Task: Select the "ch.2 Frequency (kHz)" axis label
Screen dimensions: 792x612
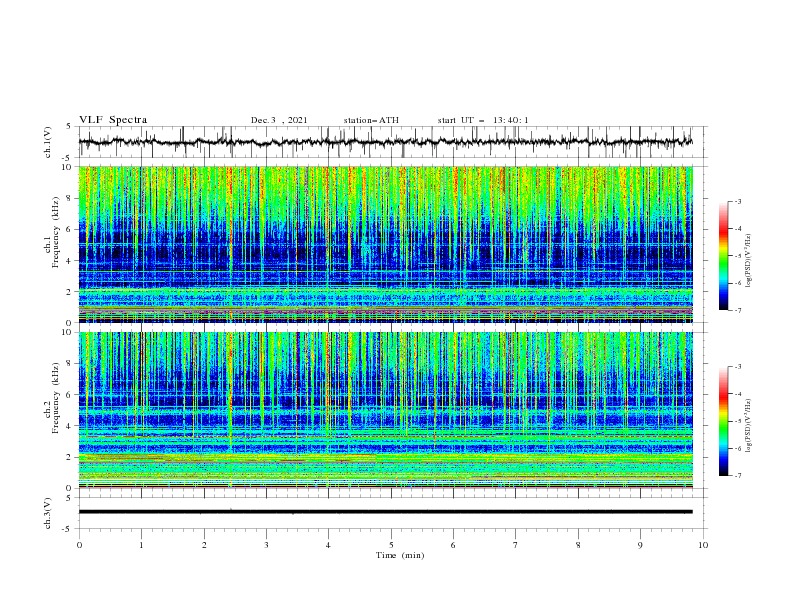Action: [52, 398]
